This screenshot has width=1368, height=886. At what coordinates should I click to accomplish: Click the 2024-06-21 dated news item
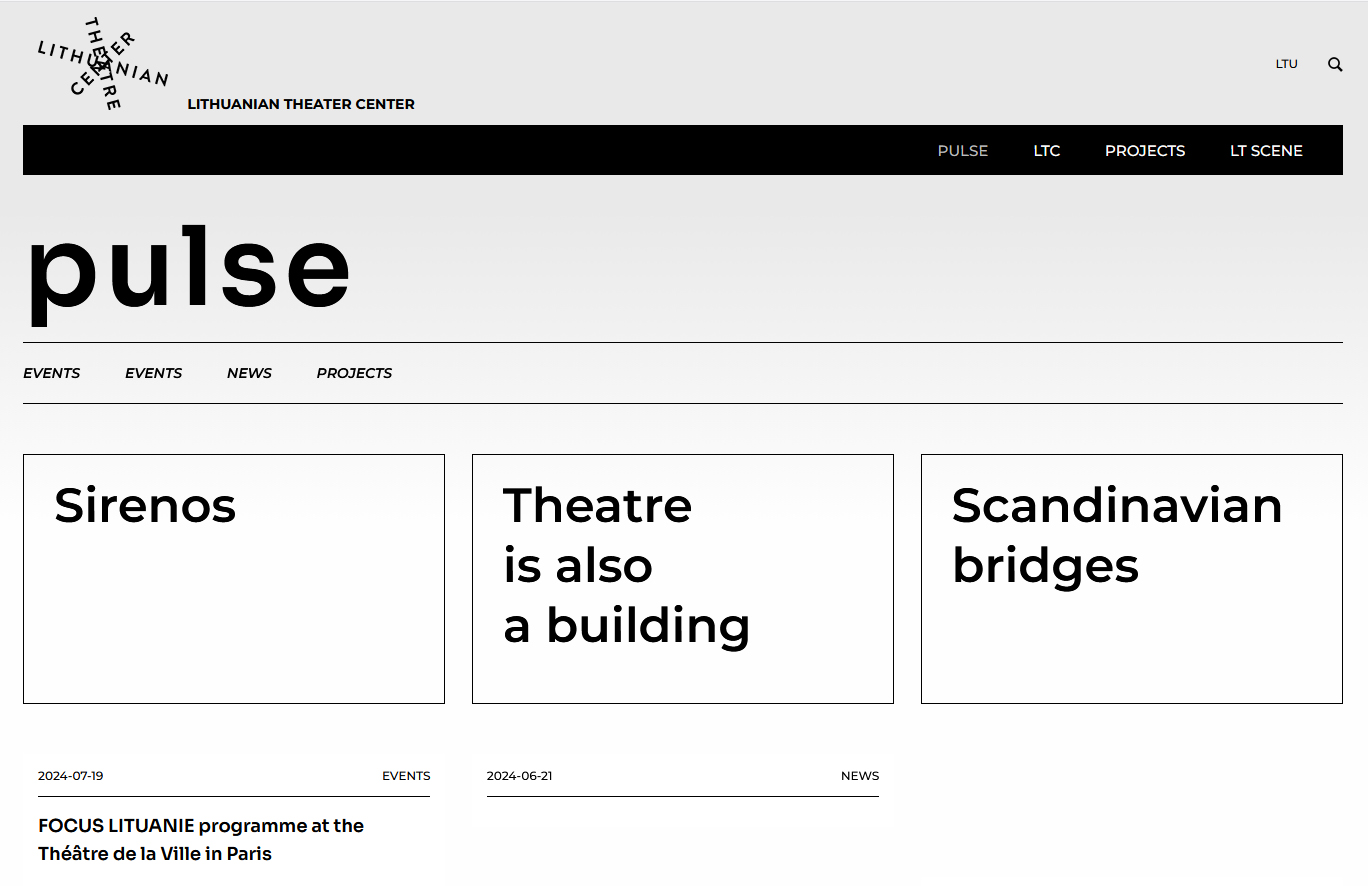pyautogui.click(x=519, y=775)
